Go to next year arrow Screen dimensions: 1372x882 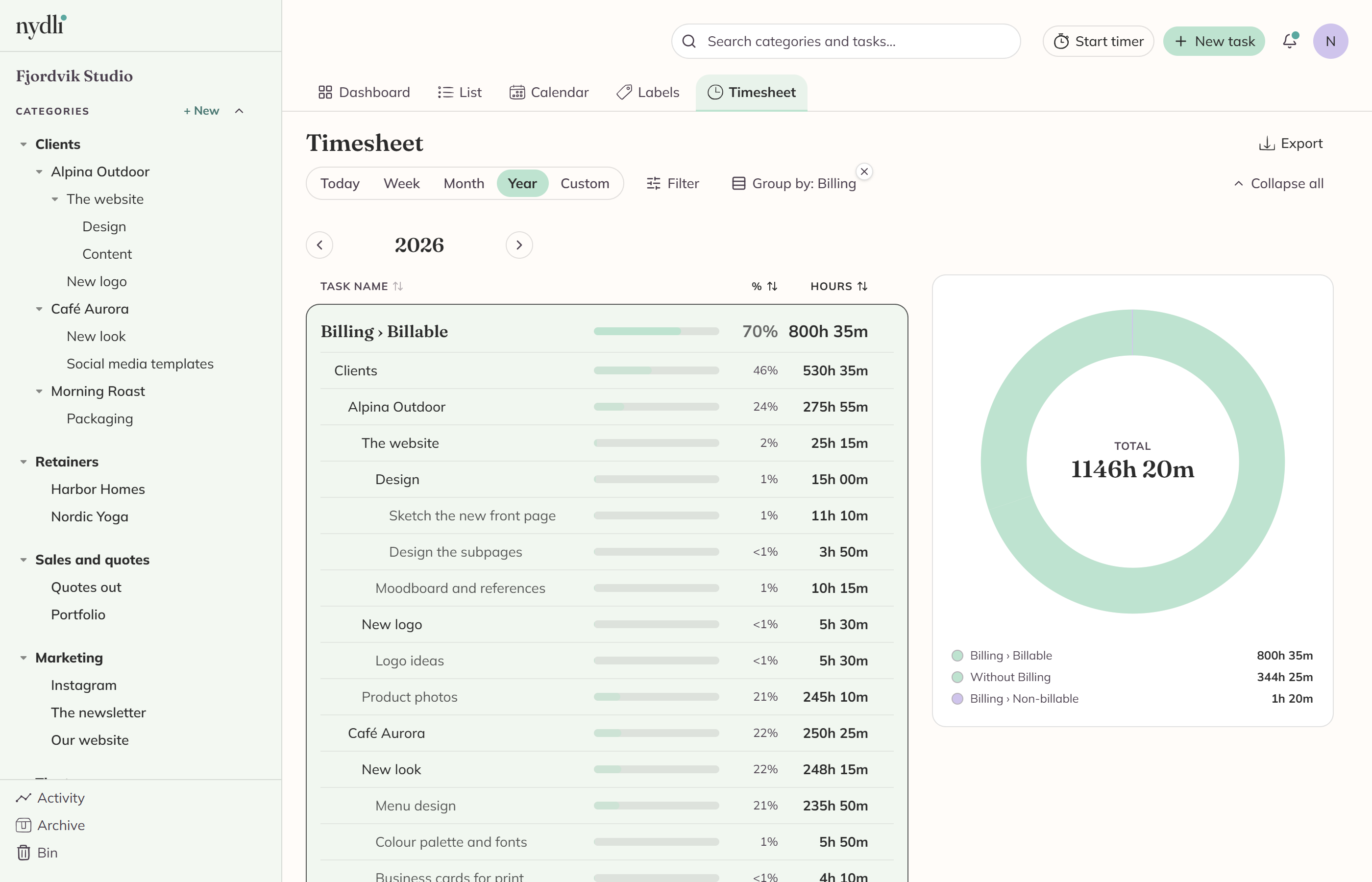point(519,245)
